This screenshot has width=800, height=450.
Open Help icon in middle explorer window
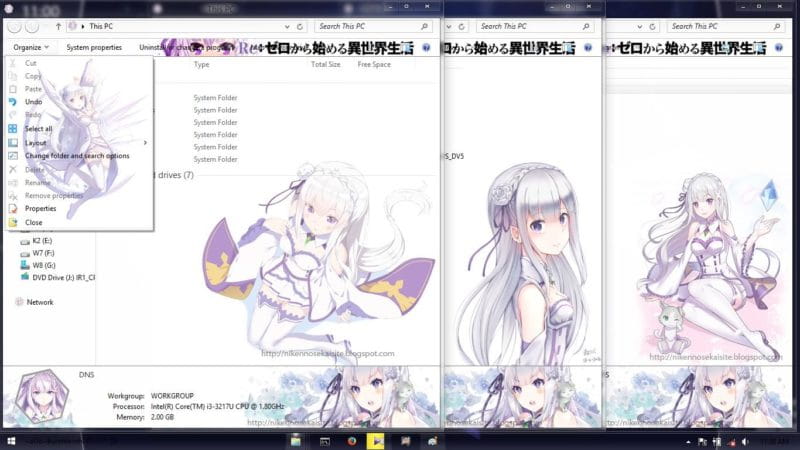pyautogui.click(x=588, y=47)
